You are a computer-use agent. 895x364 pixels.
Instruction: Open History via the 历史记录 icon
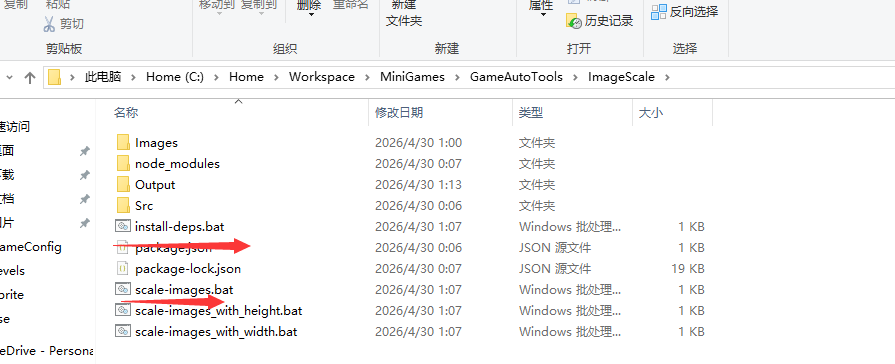pos(574,21)
